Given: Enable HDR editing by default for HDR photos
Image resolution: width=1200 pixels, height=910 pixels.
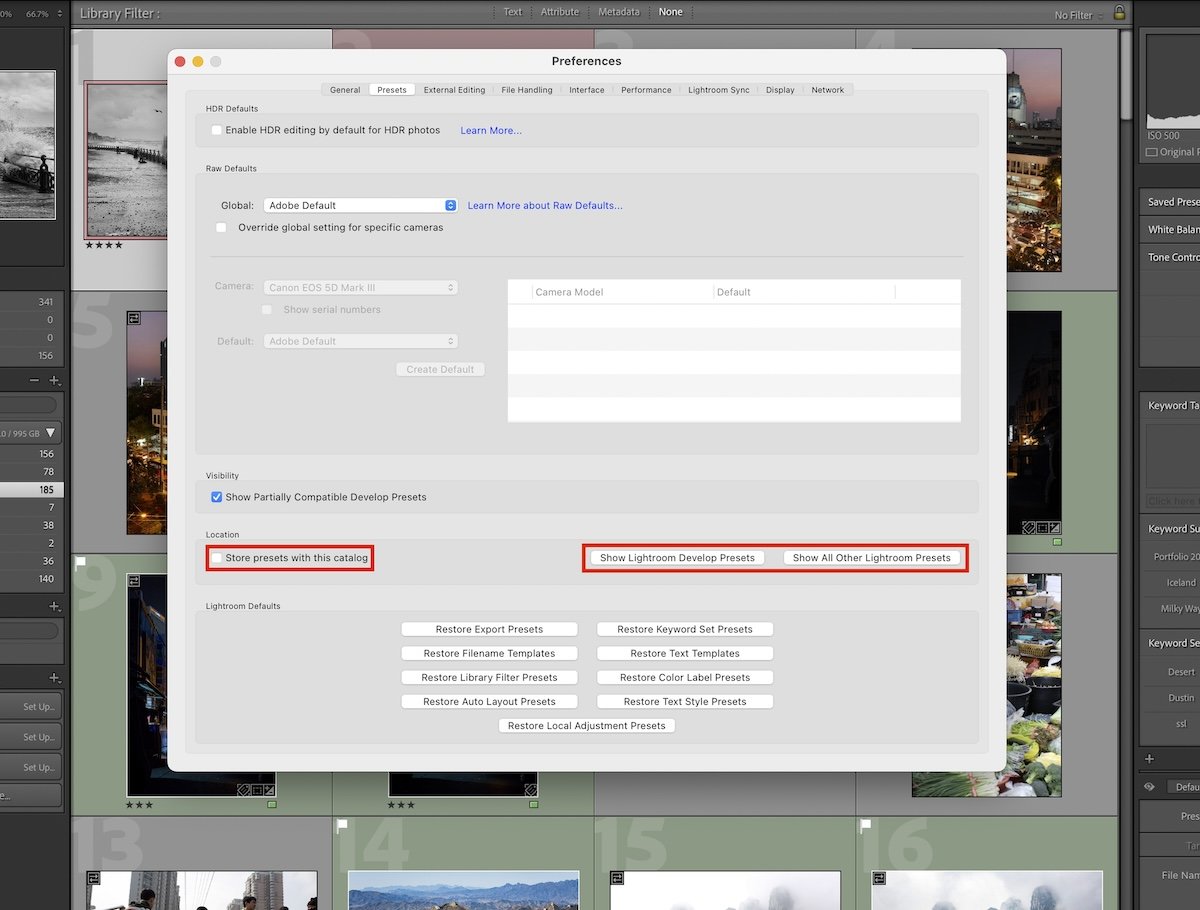Looking at the screenshot, I should (x=216, y=130).
